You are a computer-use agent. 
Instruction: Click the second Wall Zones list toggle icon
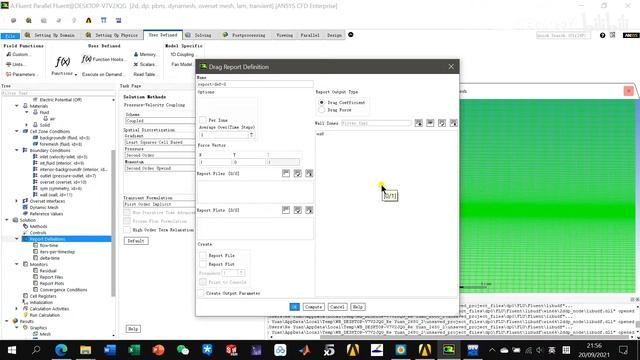coord(430,123)
